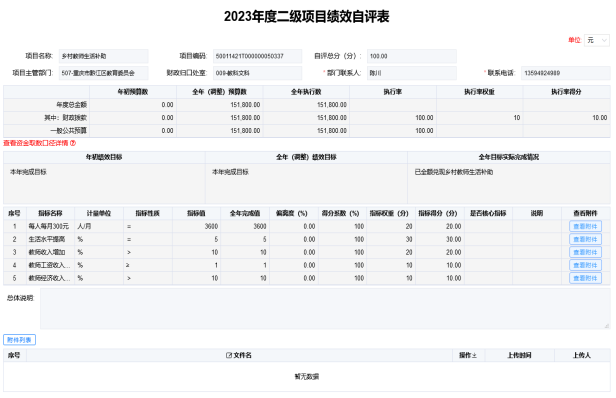The image size is (616, 398).
Task: Click the 执行率得分 column header
Action: [566, 92]
